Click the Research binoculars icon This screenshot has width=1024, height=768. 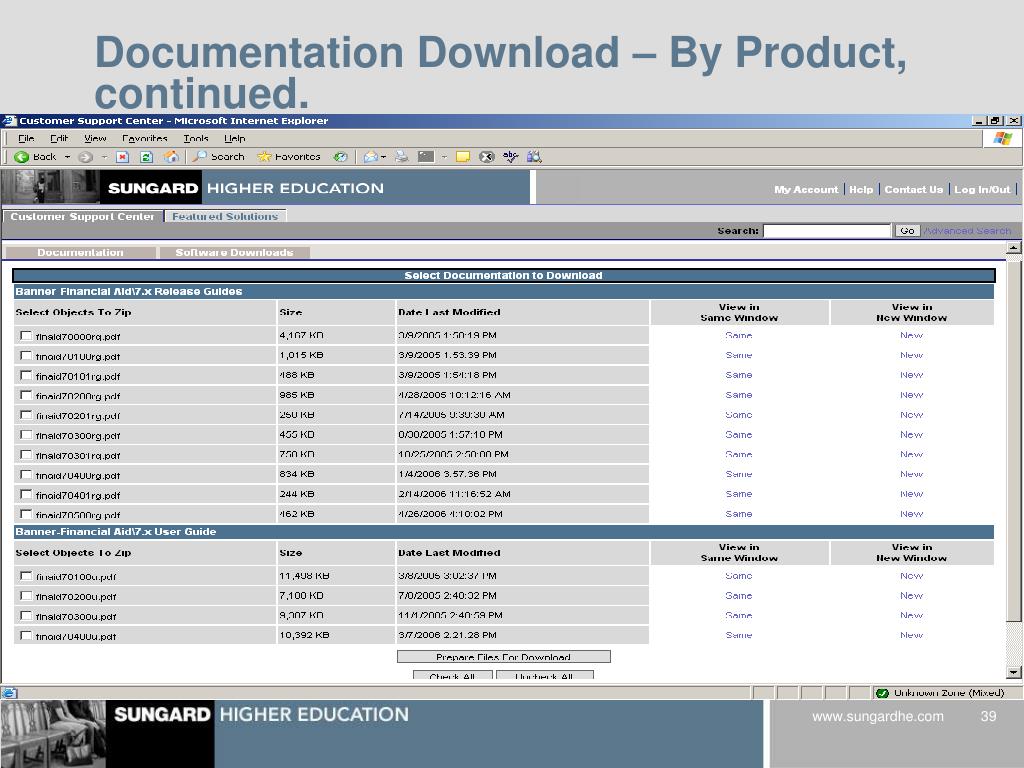pos(534,157)
